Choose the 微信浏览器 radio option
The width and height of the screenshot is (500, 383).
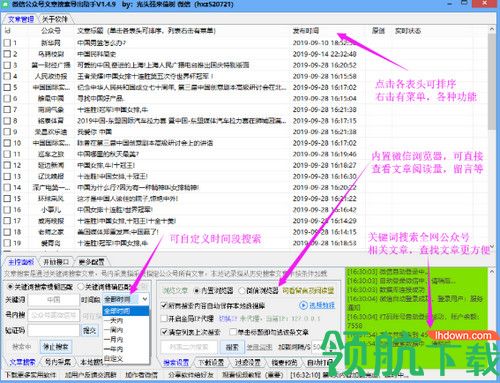point(242,291)
